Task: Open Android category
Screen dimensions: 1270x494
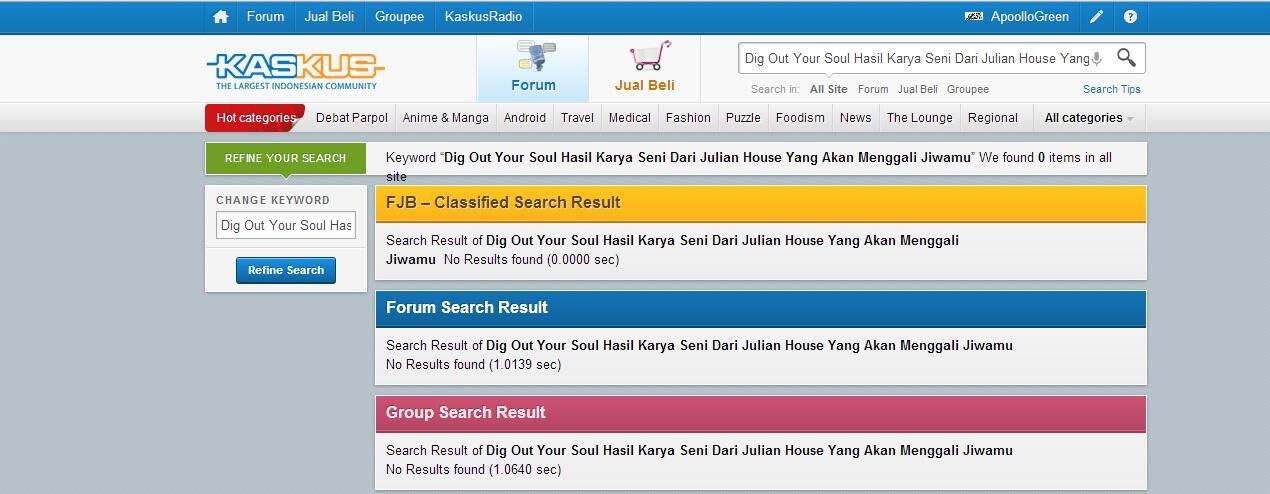Action: pos(525,118)
